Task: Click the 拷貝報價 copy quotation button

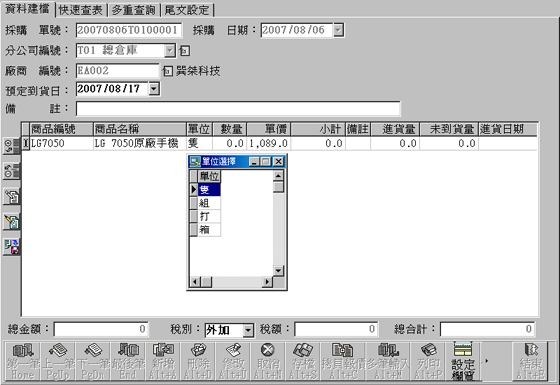Action: [342, 361]
